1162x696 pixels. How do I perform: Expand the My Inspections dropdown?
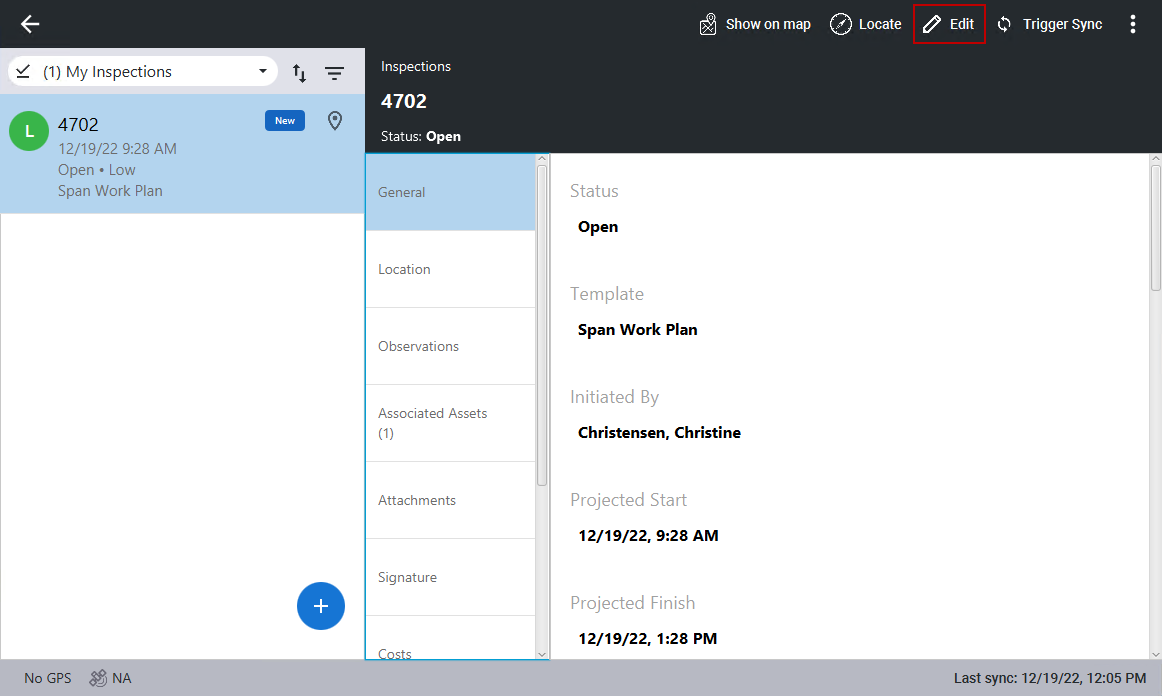[263, 72]
